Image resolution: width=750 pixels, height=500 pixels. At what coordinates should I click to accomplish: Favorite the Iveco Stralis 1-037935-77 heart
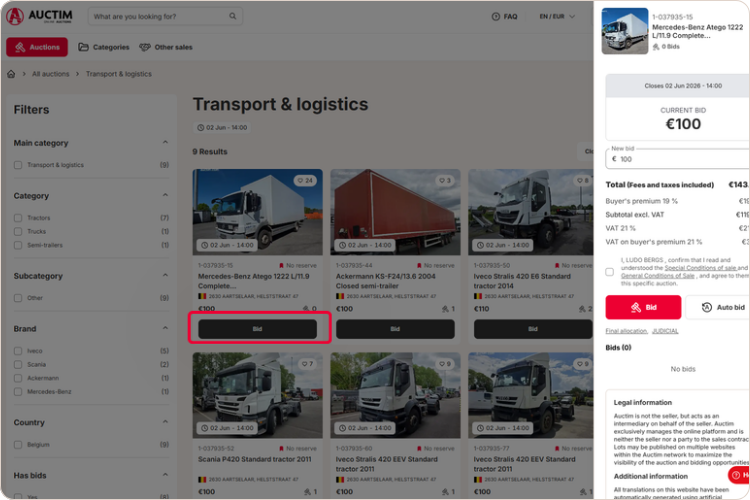583,364
